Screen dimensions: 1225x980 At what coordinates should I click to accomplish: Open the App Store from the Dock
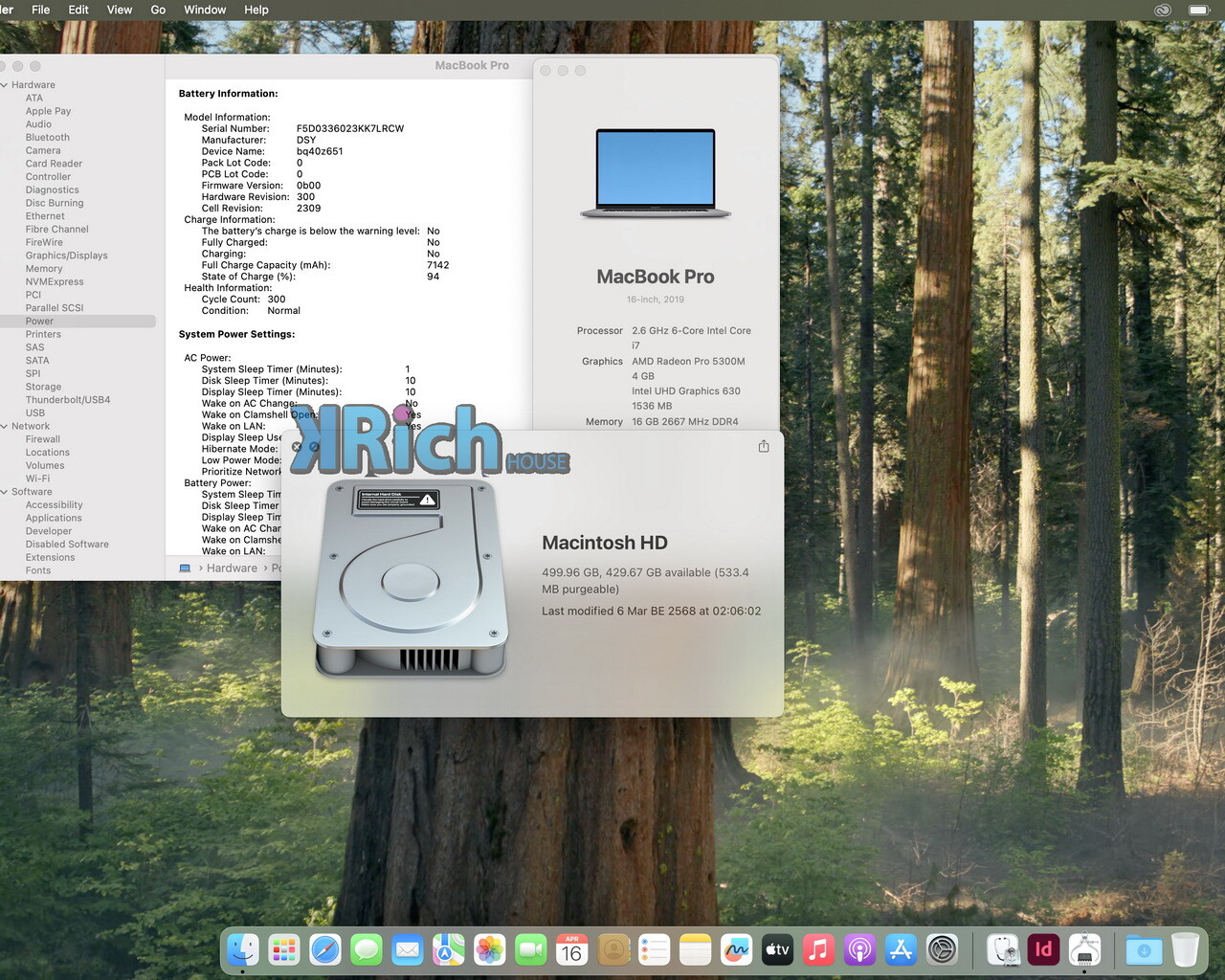coord(902,949)
